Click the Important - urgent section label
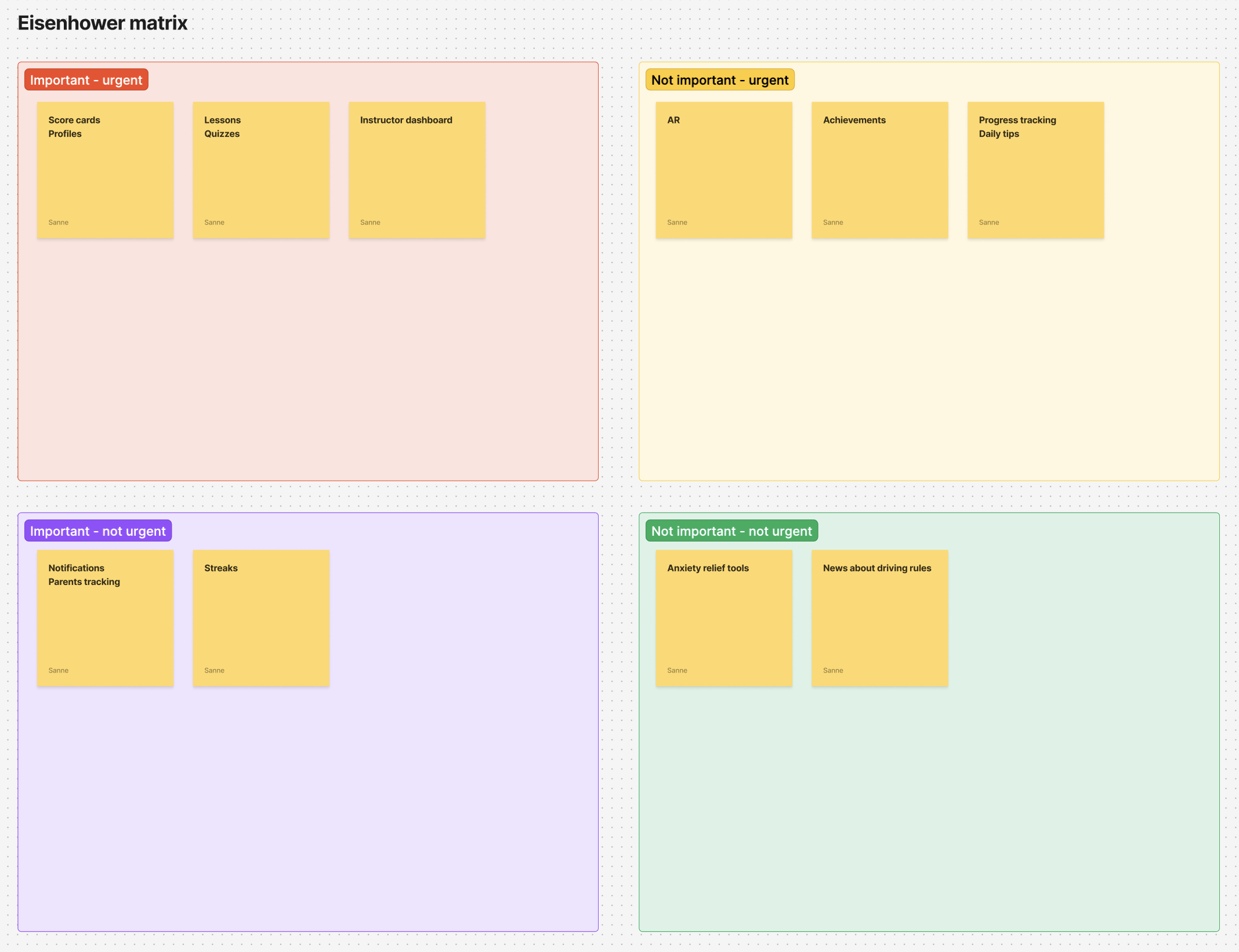The height and width of the screenshot is (952, 1239). pyautogui.click(x=86, y=80)
